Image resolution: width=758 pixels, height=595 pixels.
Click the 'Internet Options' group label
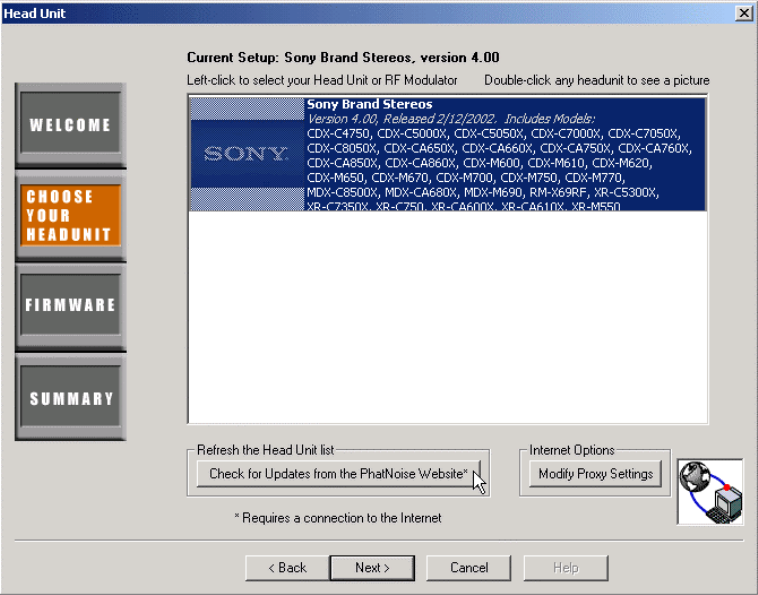(572, 450)
